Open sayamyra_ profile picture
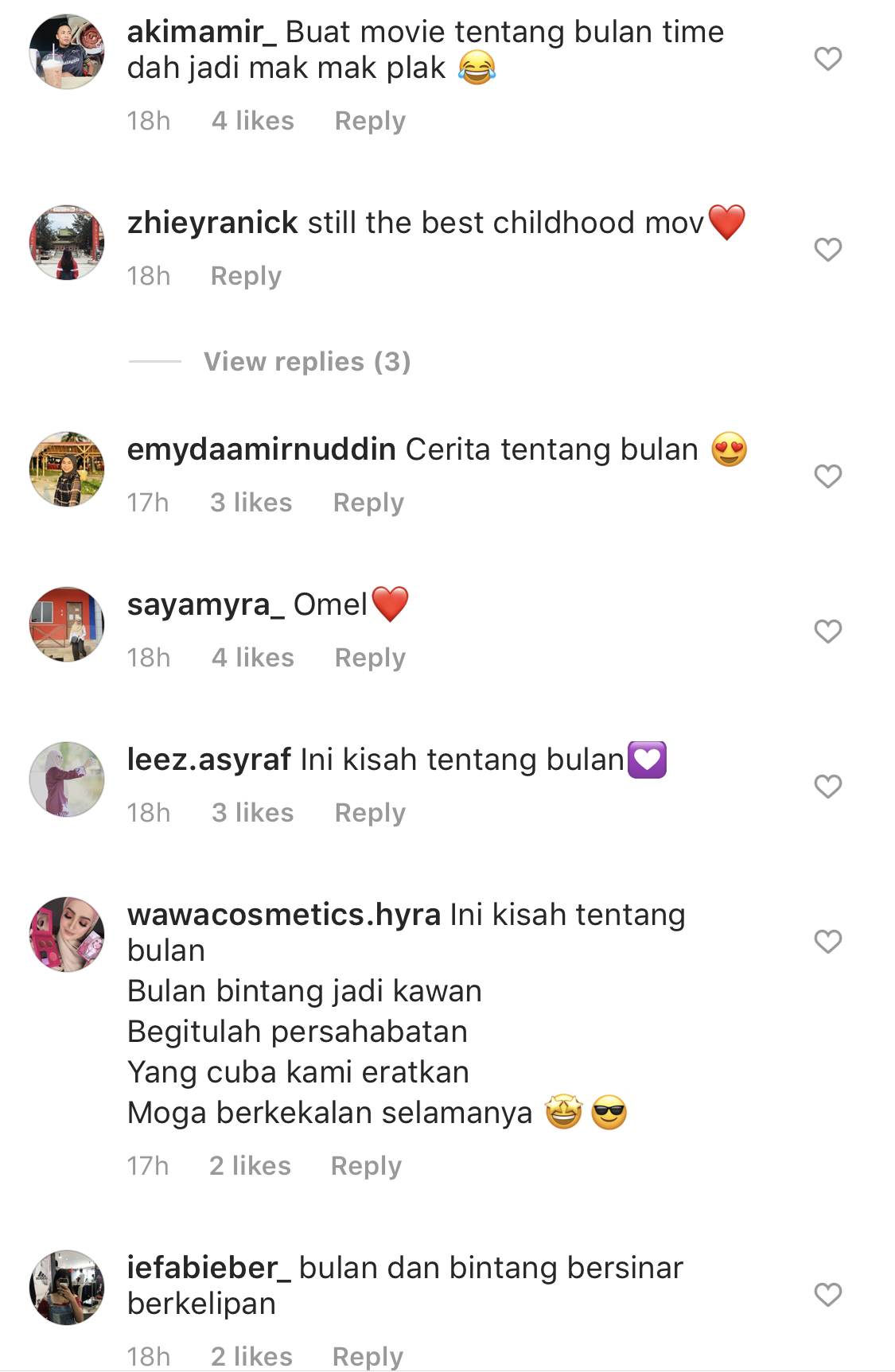This screenshot has width=895, height=1372. (67, 624)
